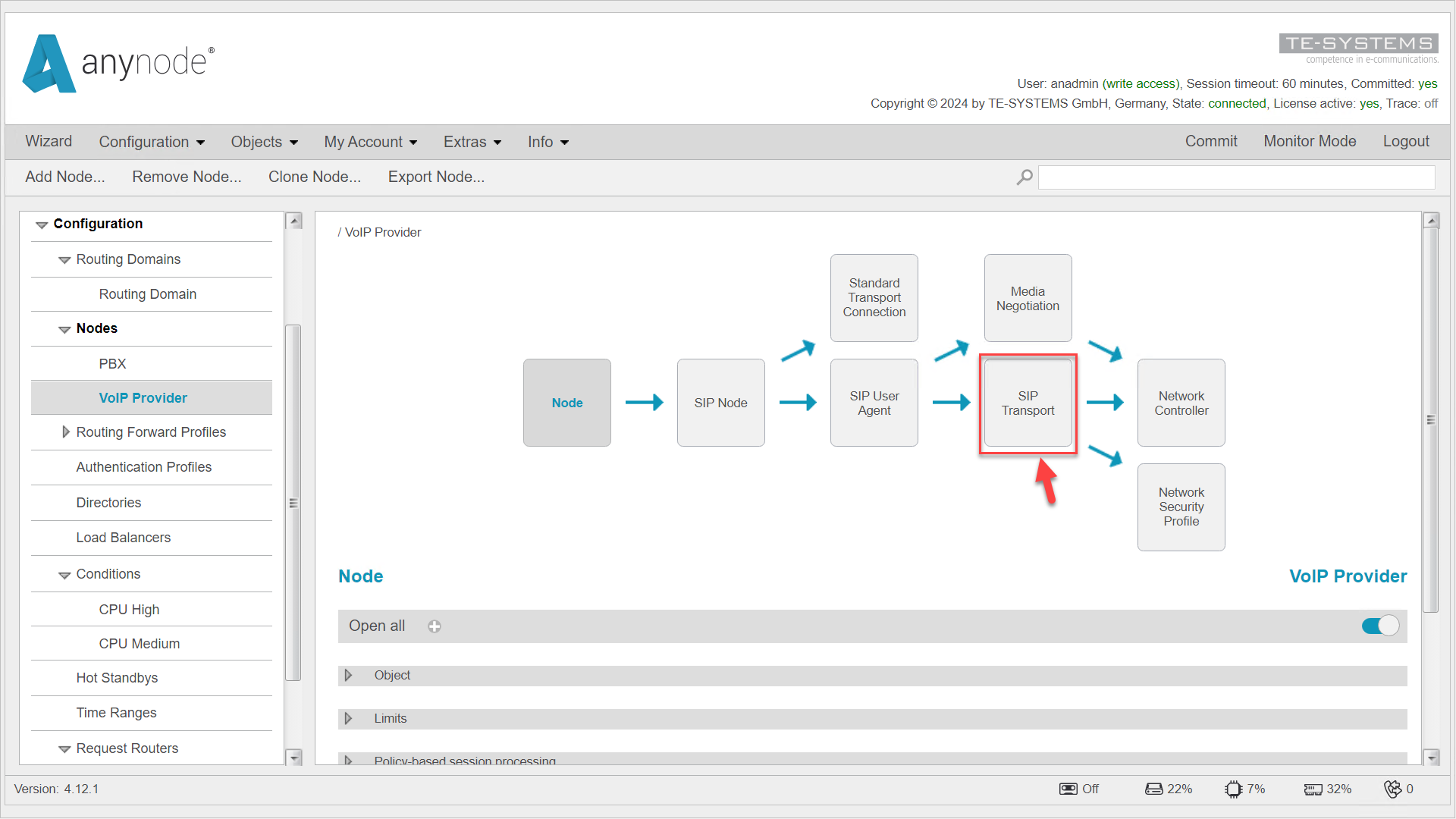This screenshot has width=1456, height=819.
Task: Toggle the switch on the Open all bar
Action: pyautogui.click(x=1379, y=626)
